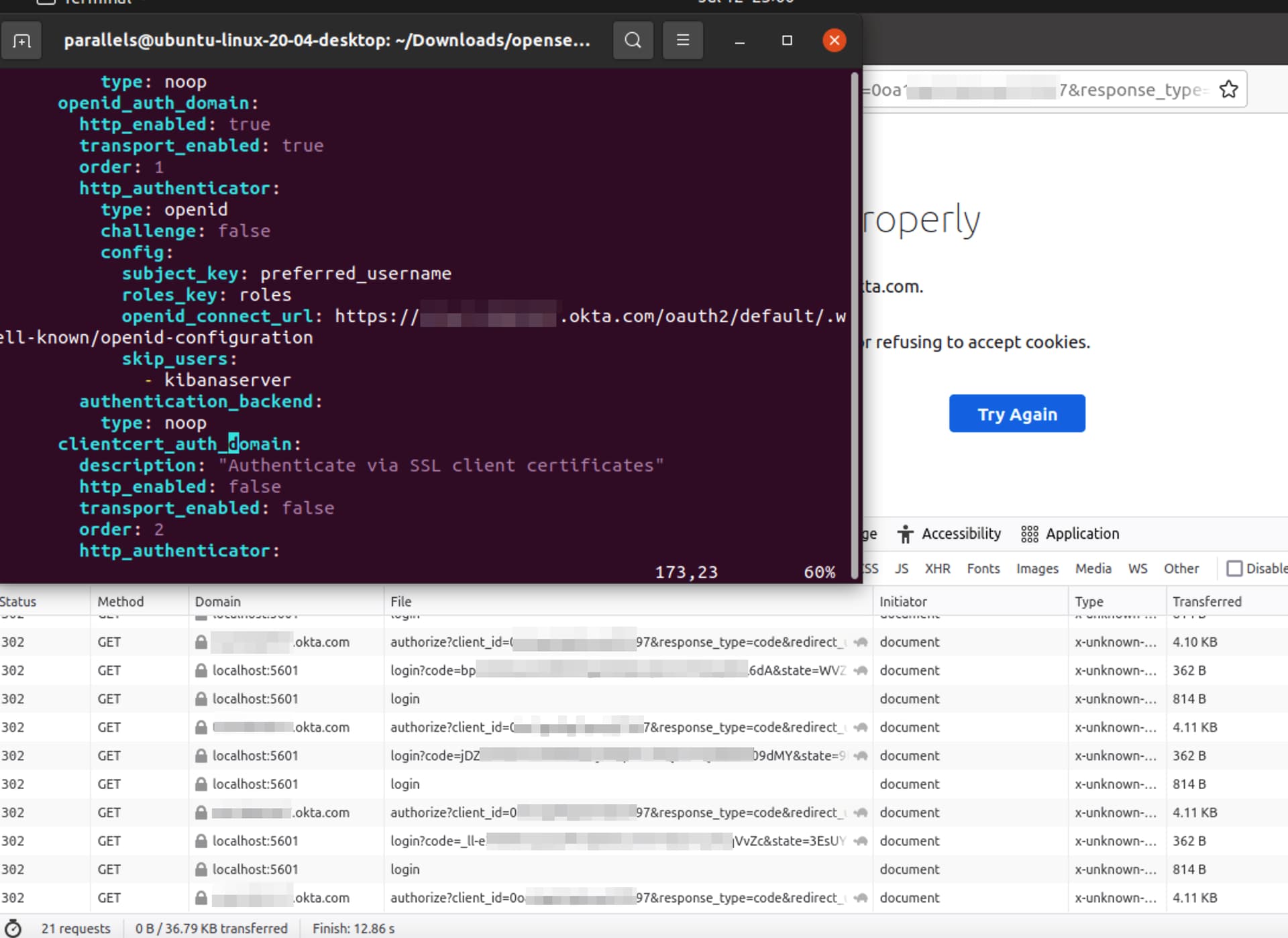Open terminal search with magnifier icon
1288x938 pixels.
633,40
